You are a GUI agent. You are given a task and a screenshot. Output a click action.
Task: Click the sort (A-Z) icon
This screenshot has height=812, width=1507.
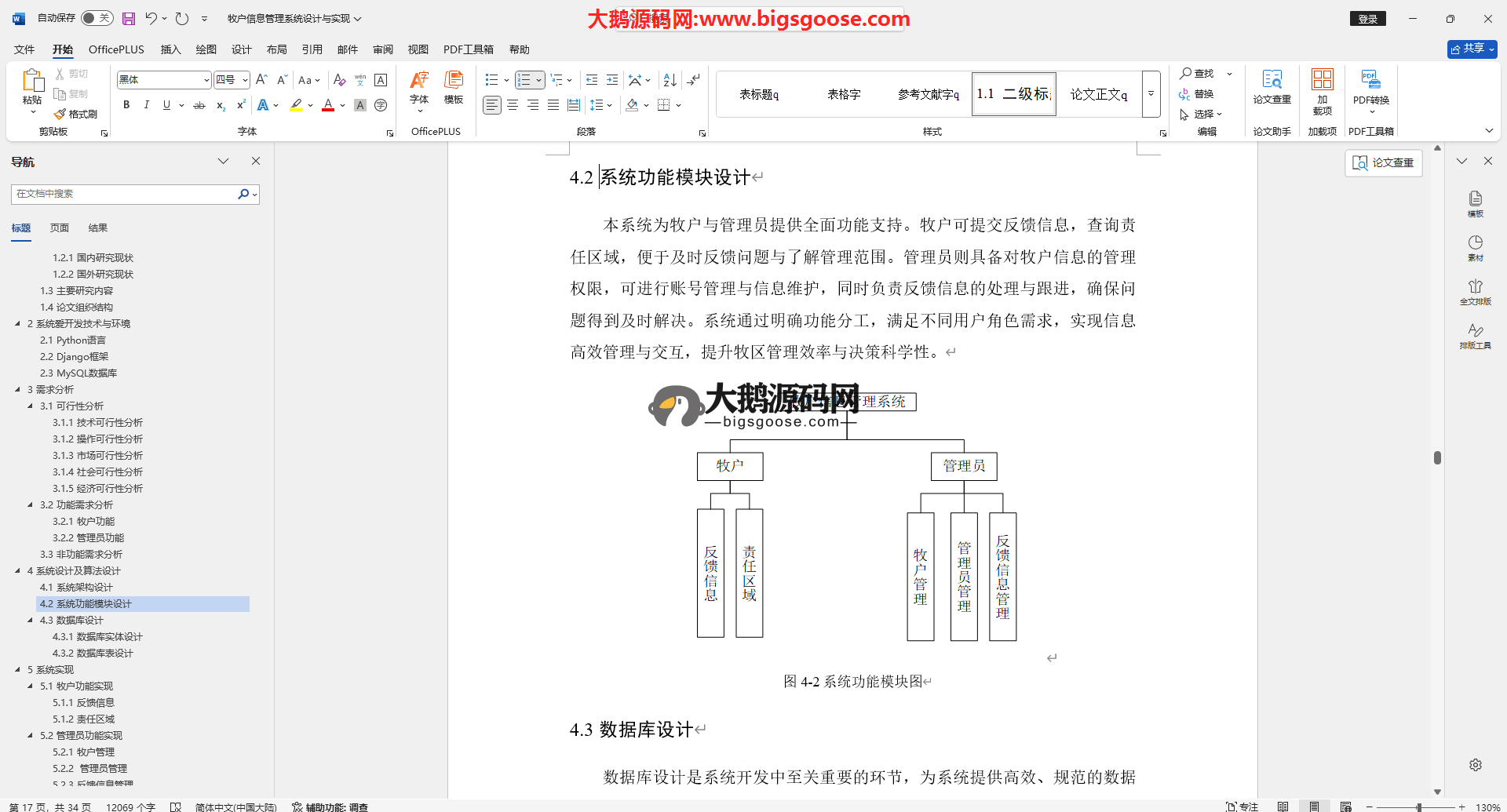click(x=670, y=80)
